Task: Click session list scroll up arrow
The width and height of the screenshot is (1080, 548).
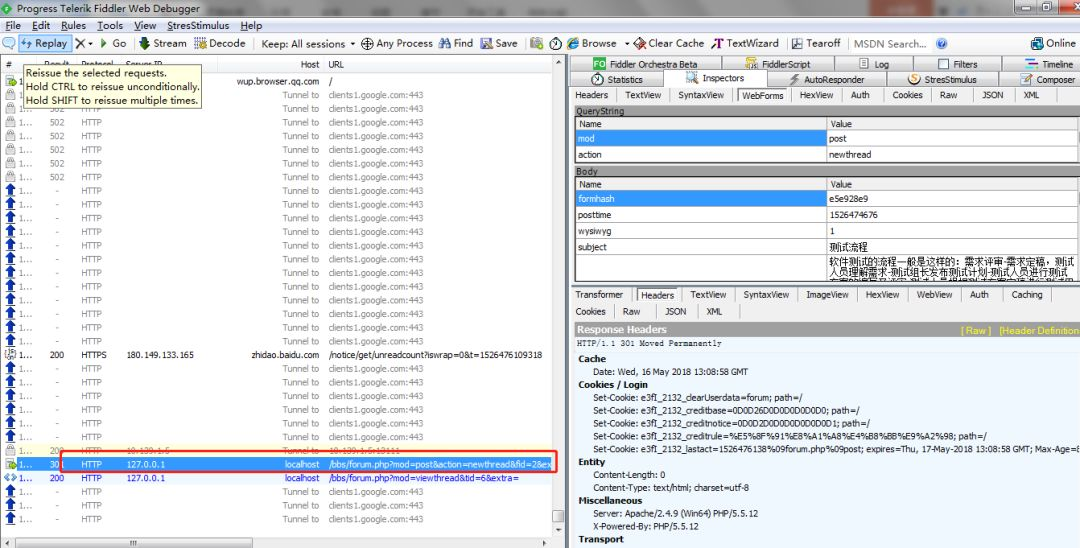Action: coord(559,63)
